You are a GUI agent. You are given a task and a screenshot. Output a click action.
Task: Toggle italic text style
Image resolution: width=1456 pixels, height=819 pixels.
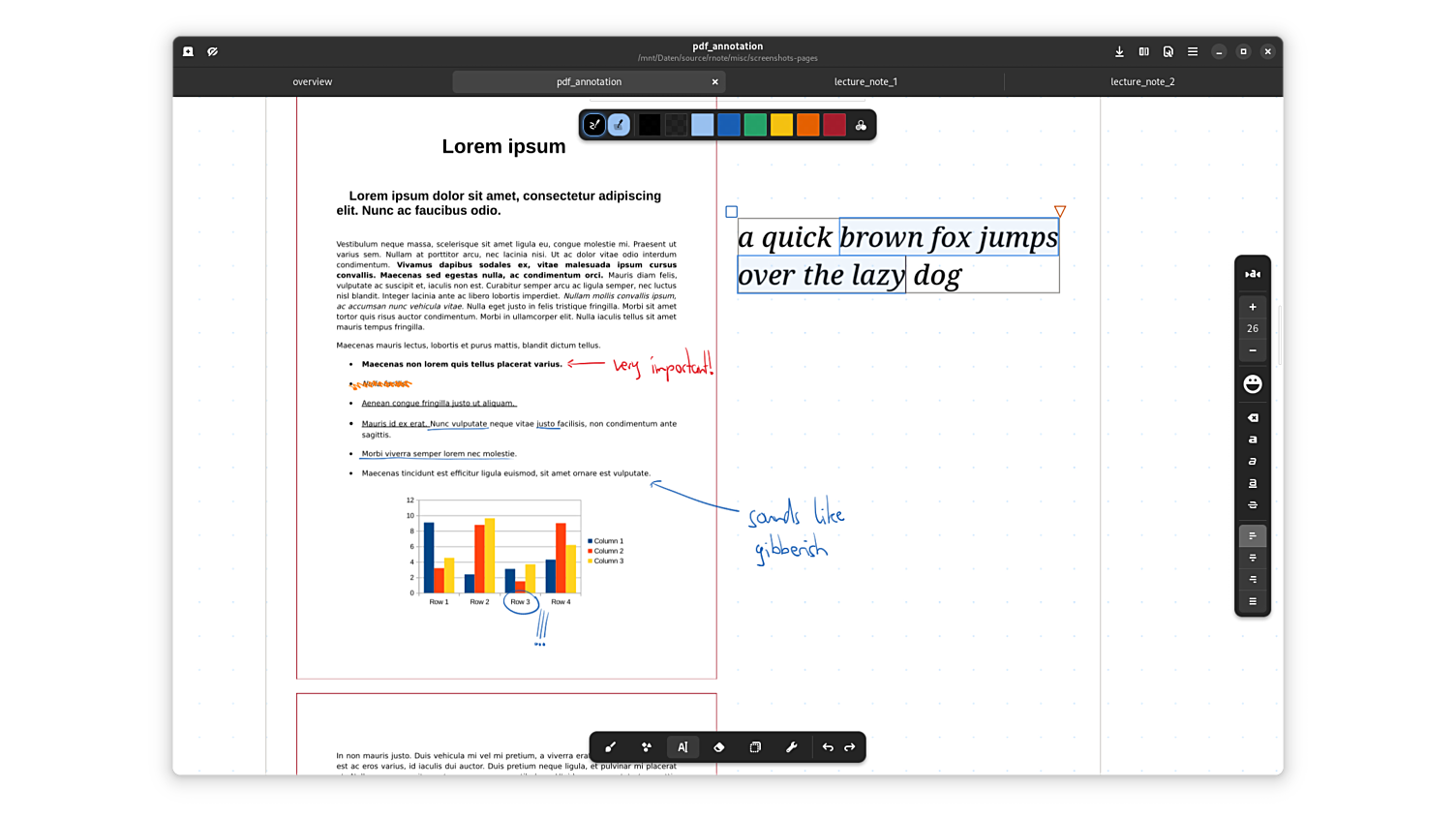click(x=1253, y=462)
